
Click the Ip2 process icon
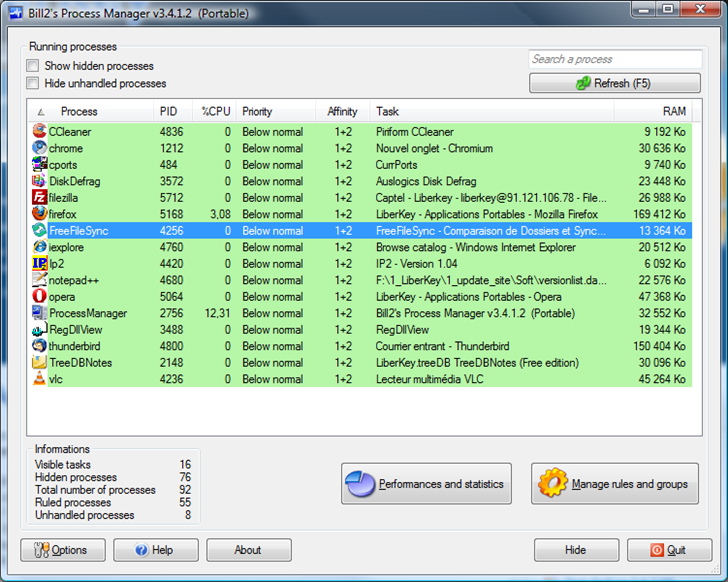39,263
